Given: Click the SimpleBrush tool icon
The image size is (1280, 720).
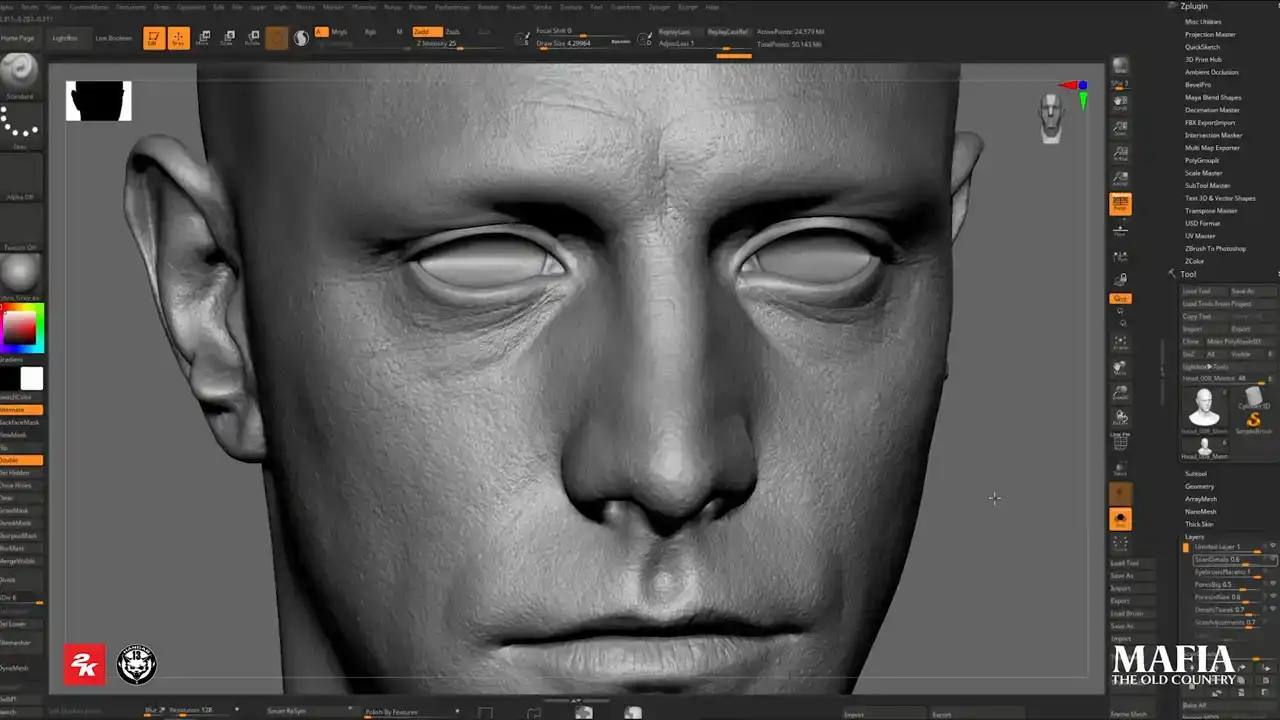Looking at the screenshot, I should tap(1253, 419).
